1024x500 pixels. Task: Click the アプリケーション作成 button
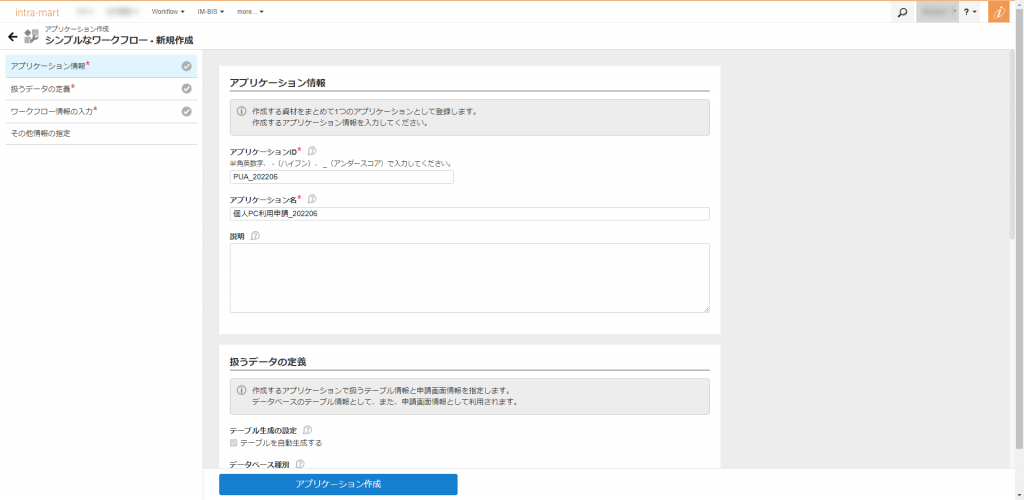click(338, 484)
